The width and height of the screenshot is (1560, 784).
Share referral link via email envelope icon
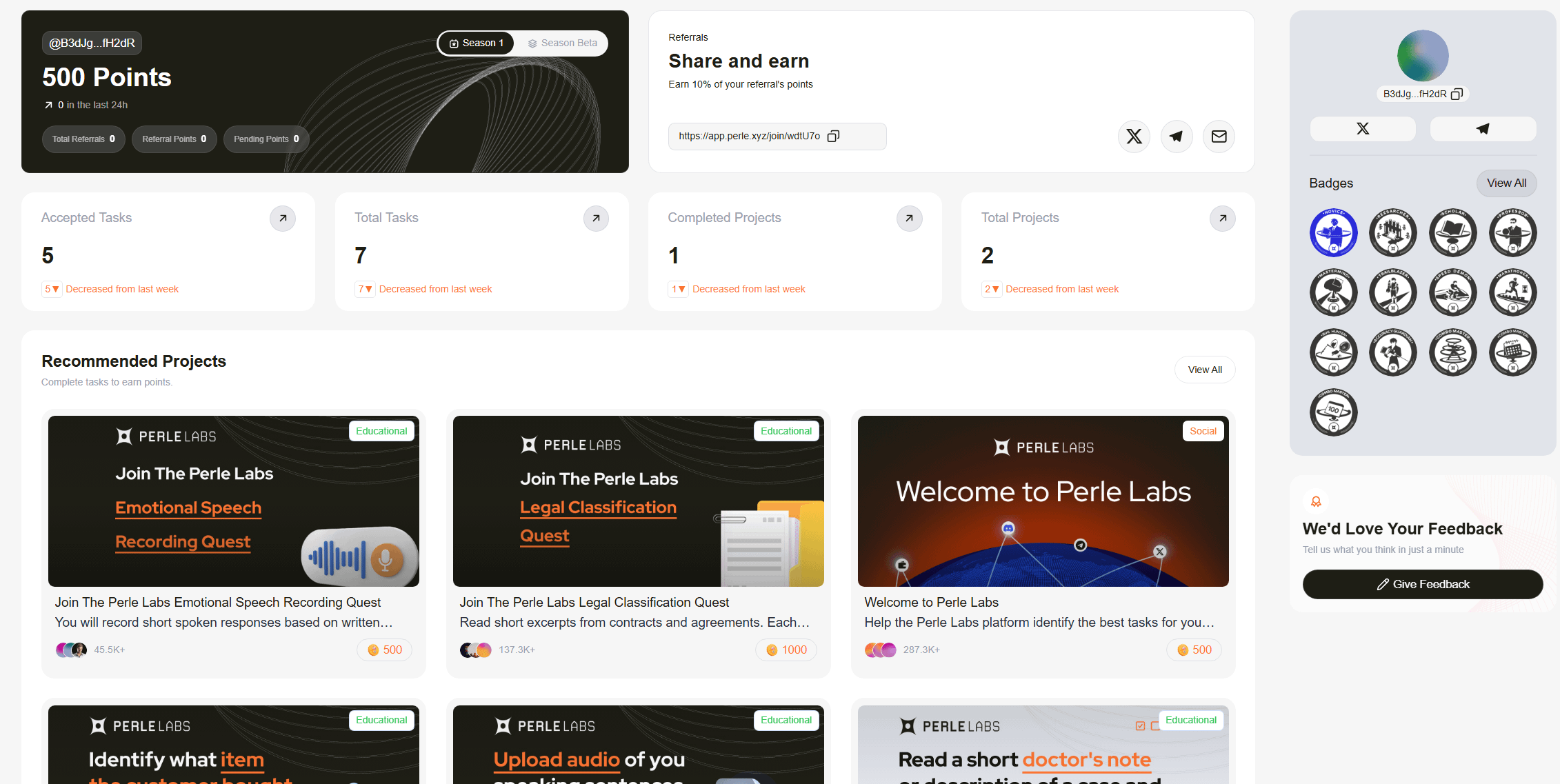[x=1219, y=137]
